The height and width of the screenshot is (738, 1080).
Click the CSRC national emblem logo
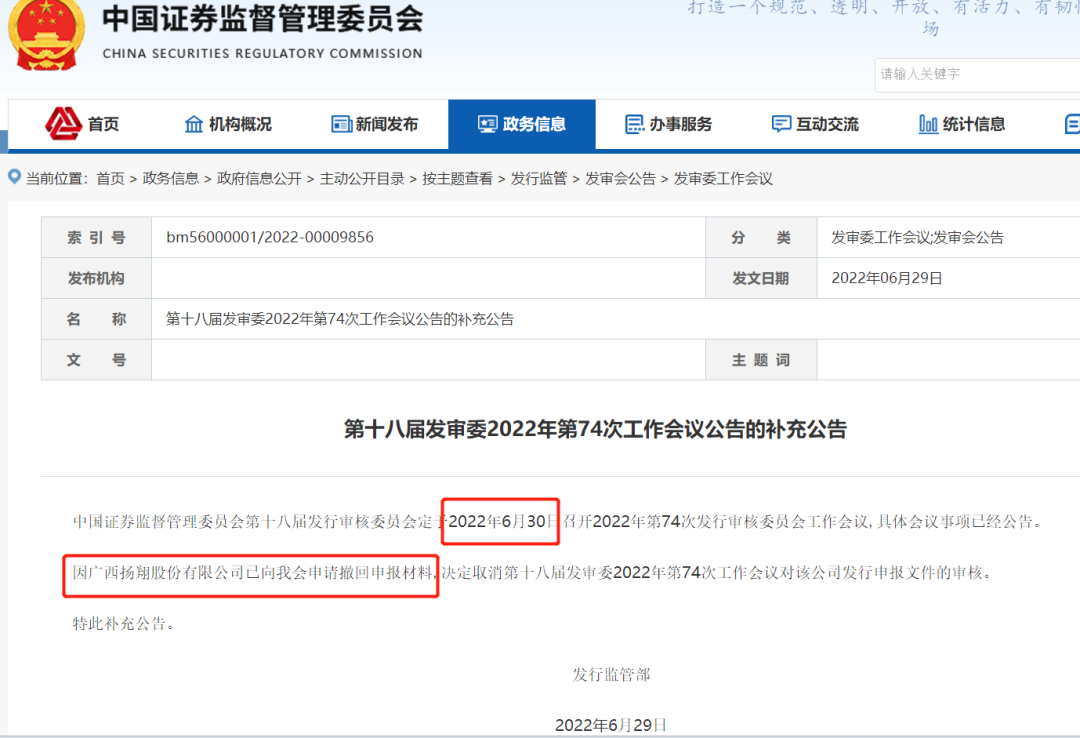coord(45,34)
